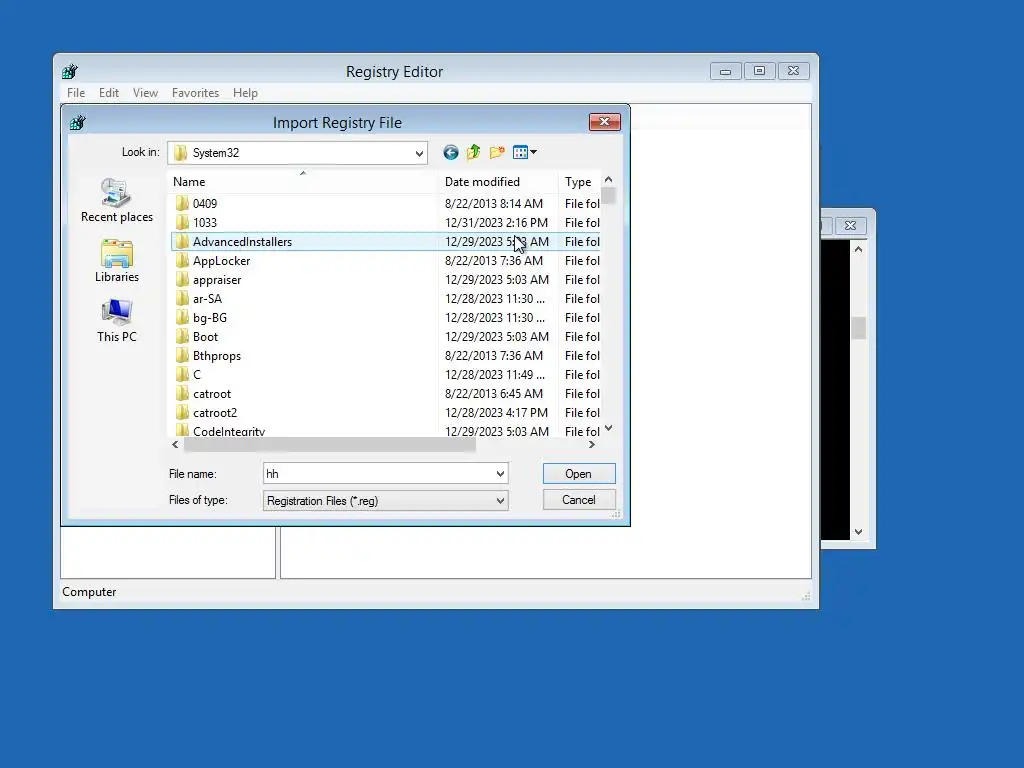Open the Edit menu
The height and width of the screenshot is (768, 1024).
pyautogui.click(x=108, y=93)
